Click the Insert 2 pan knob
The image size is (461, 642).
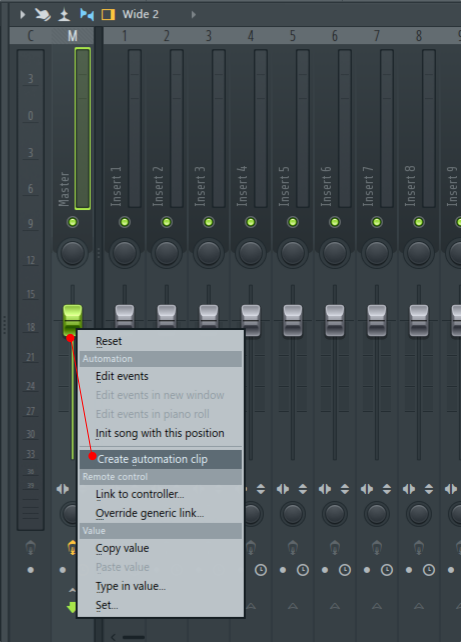click(x=167, y=253)
